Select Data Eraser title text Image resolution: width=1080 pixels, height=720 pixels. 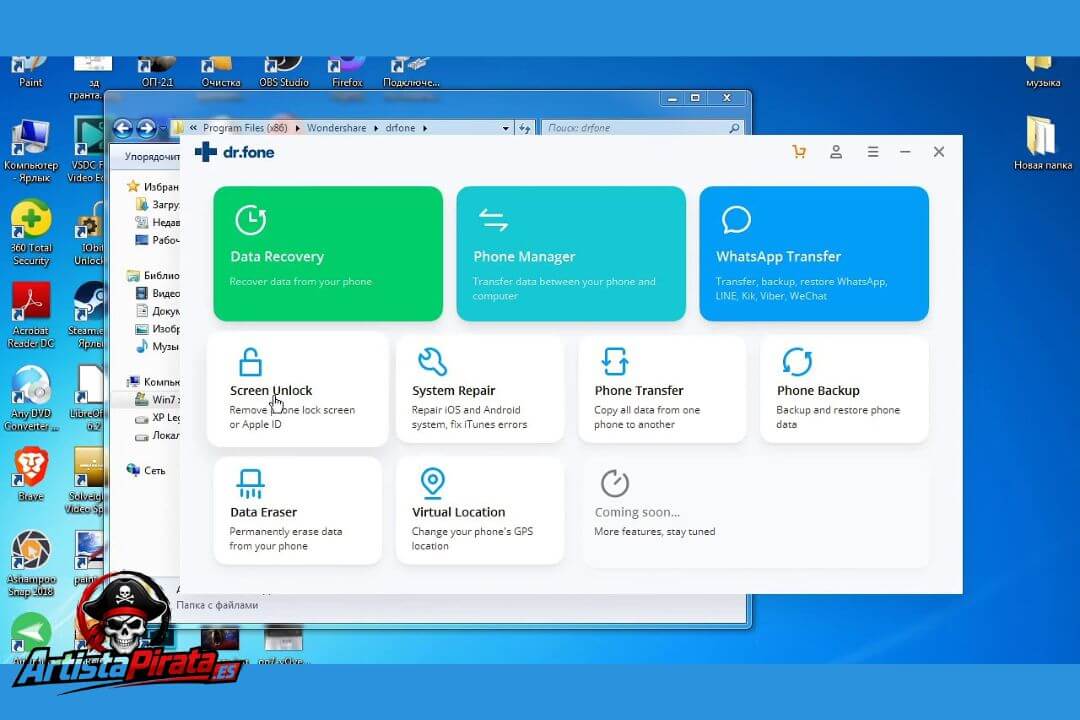263,512
